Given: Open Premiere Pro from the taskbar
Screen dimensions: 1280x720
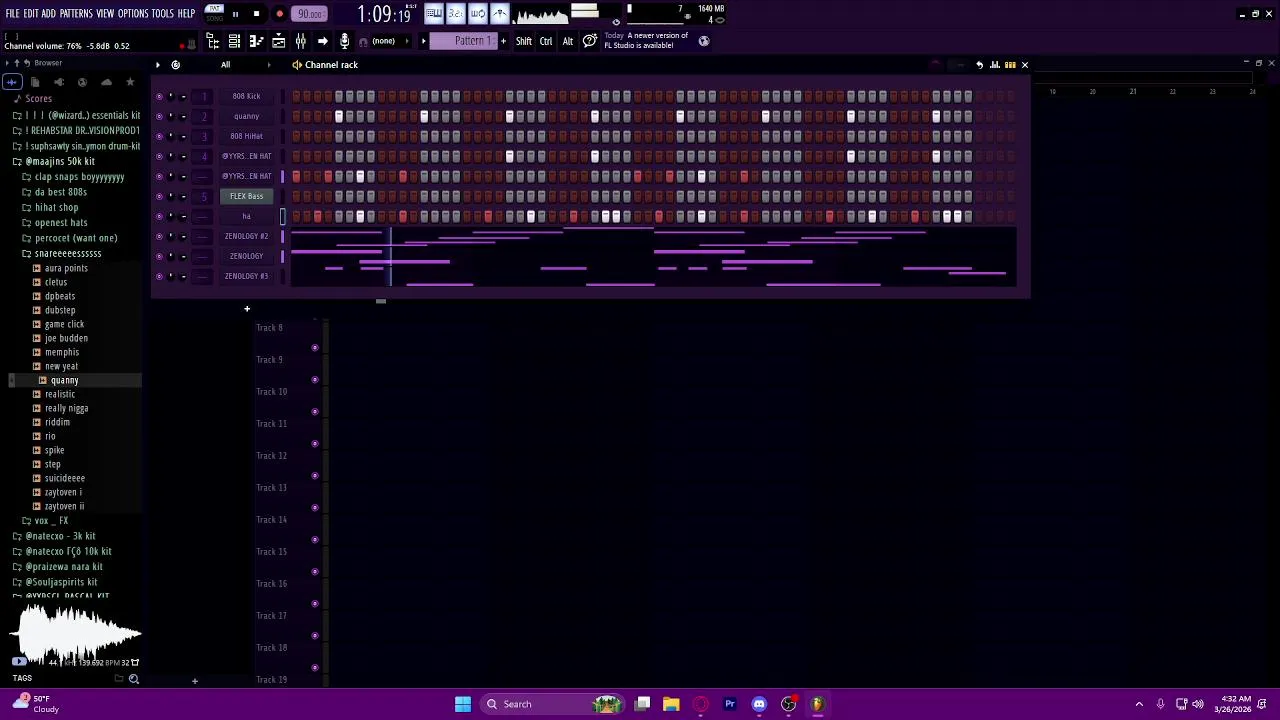Looking at the screenshot, I should click(x=730, y=704).
